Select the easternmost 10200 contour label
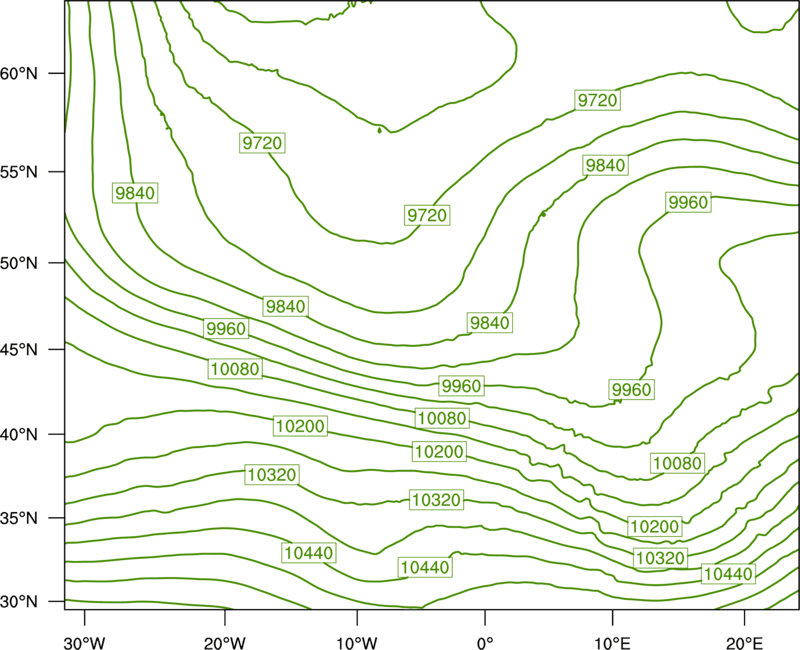The width and height of the screenshot is (800, 650). tap(655, 527)
